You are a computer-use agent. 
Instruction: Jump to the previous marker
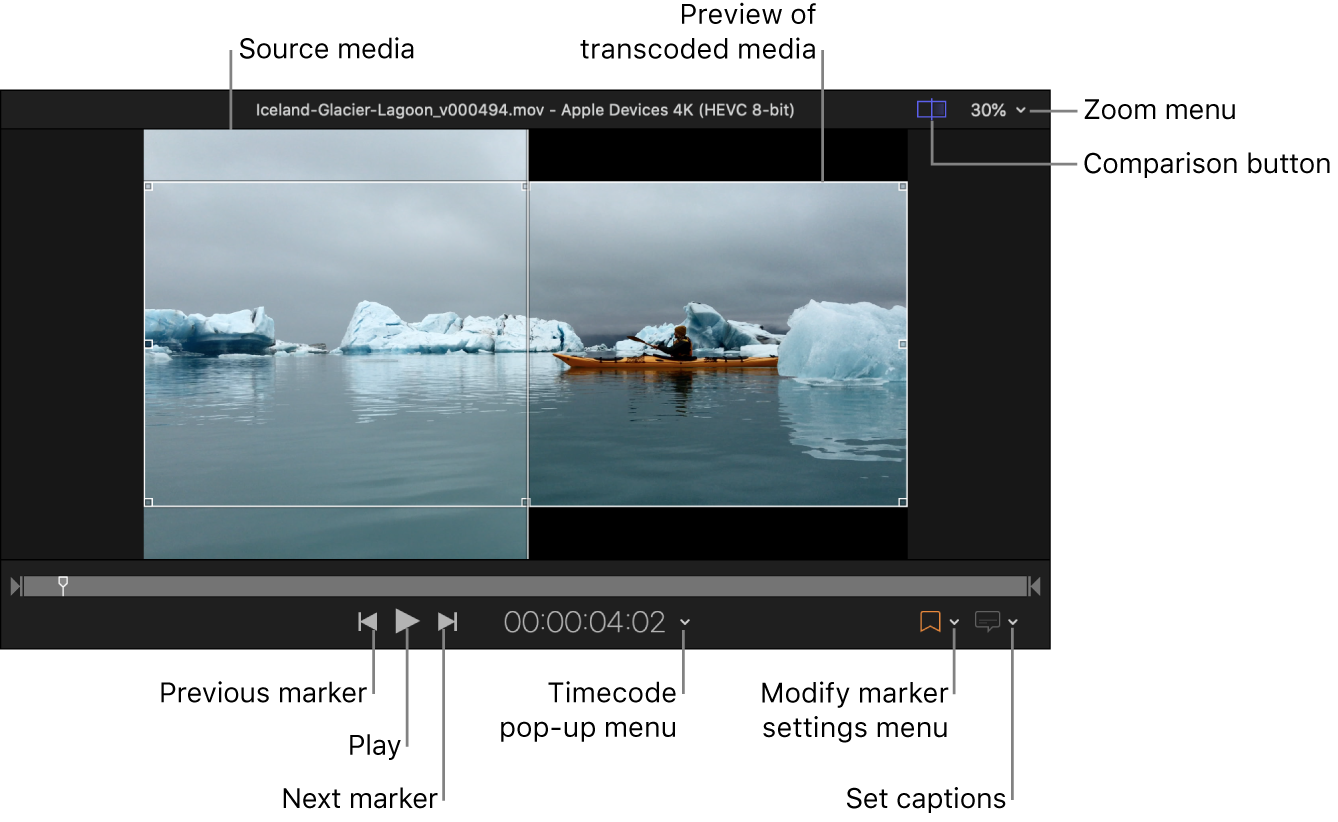(x=368, y=622)
